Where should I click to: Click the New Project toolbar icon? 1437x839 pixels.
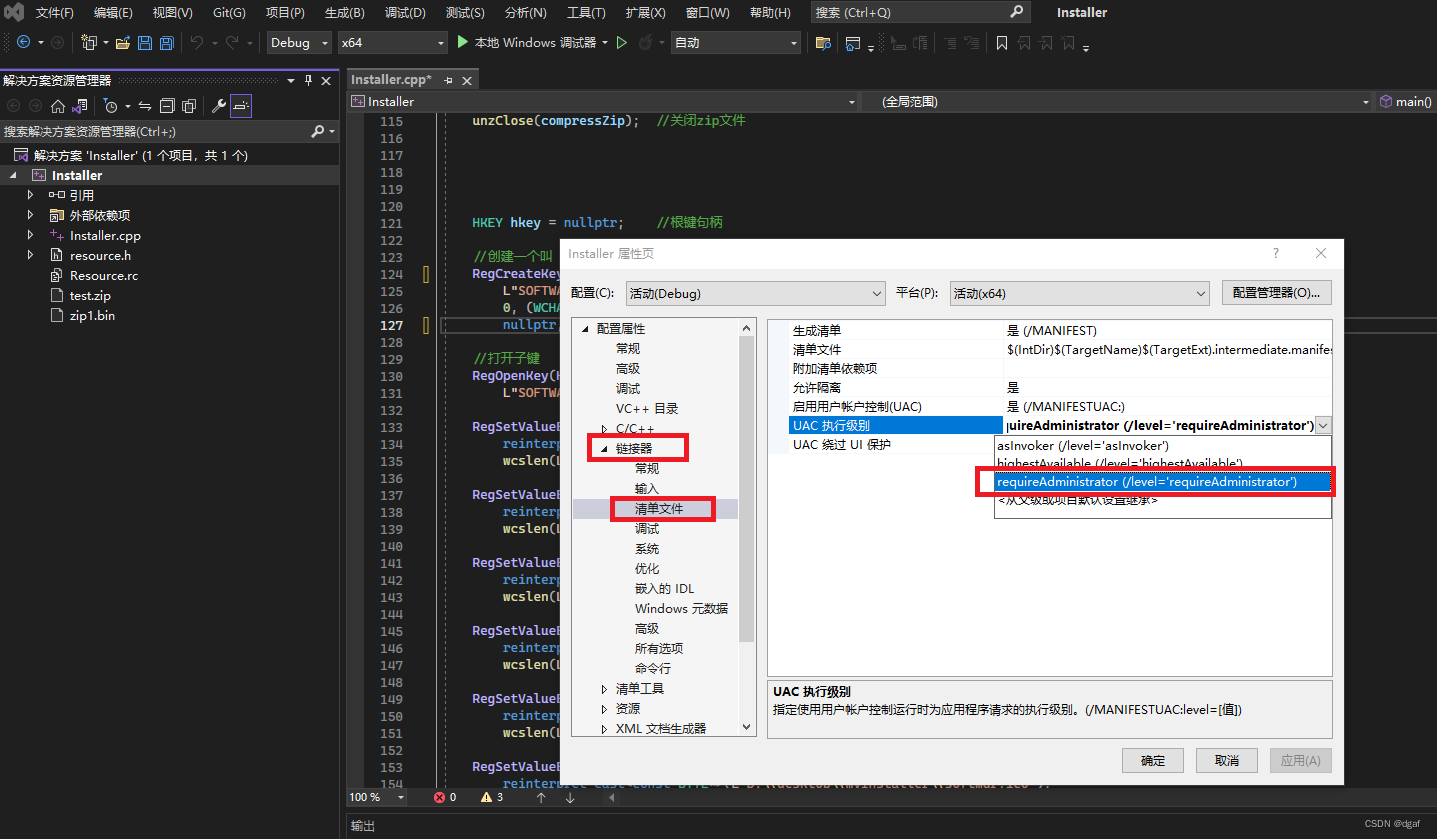89,43
